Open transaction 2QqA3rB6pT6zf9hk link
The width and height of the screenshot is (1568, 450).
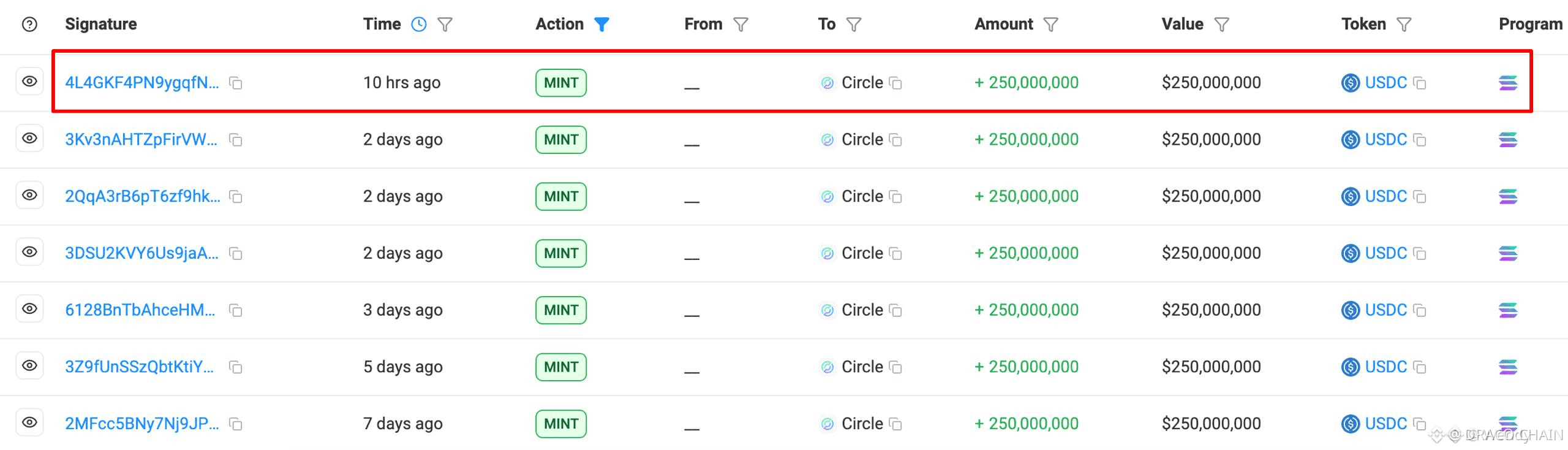143,197
